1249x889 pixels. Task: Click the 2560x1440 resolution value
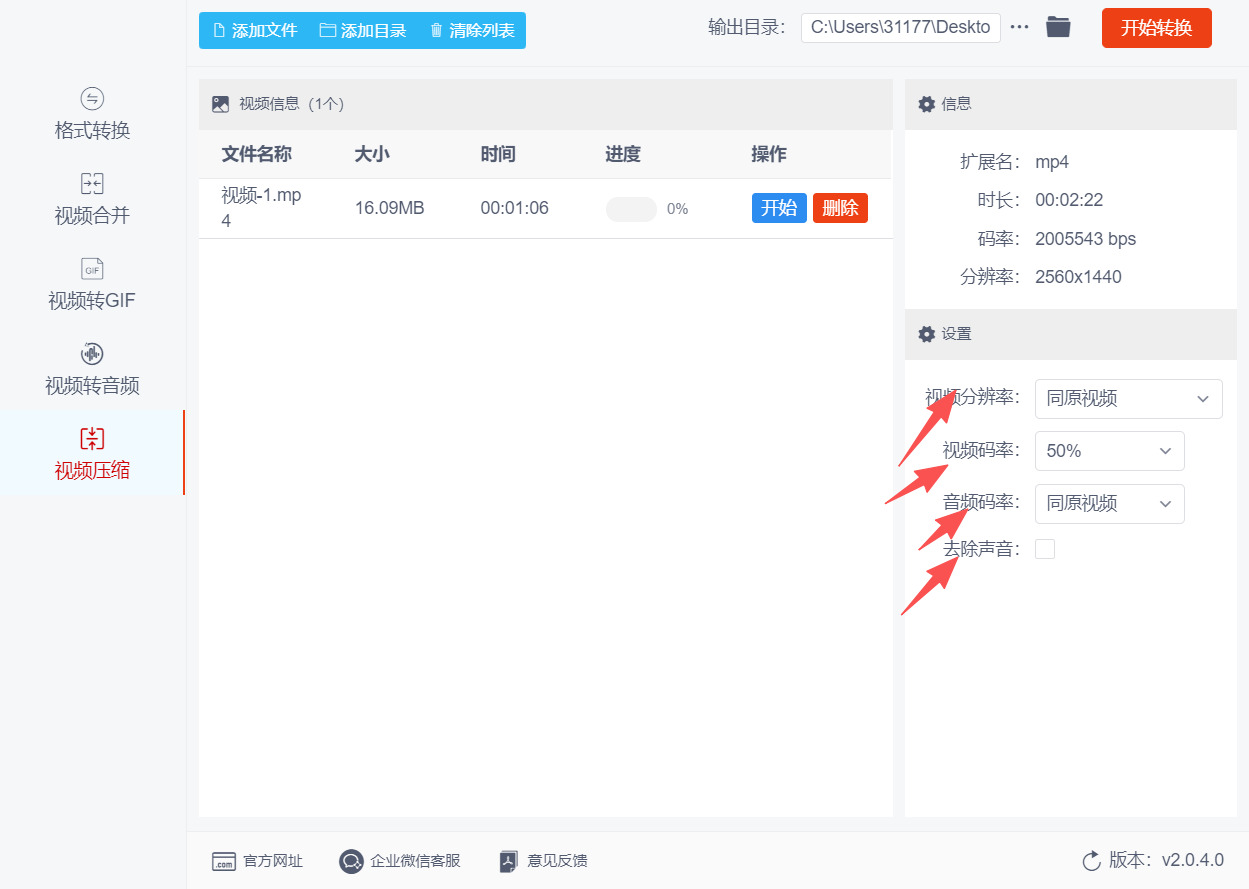pos(1079,277)
